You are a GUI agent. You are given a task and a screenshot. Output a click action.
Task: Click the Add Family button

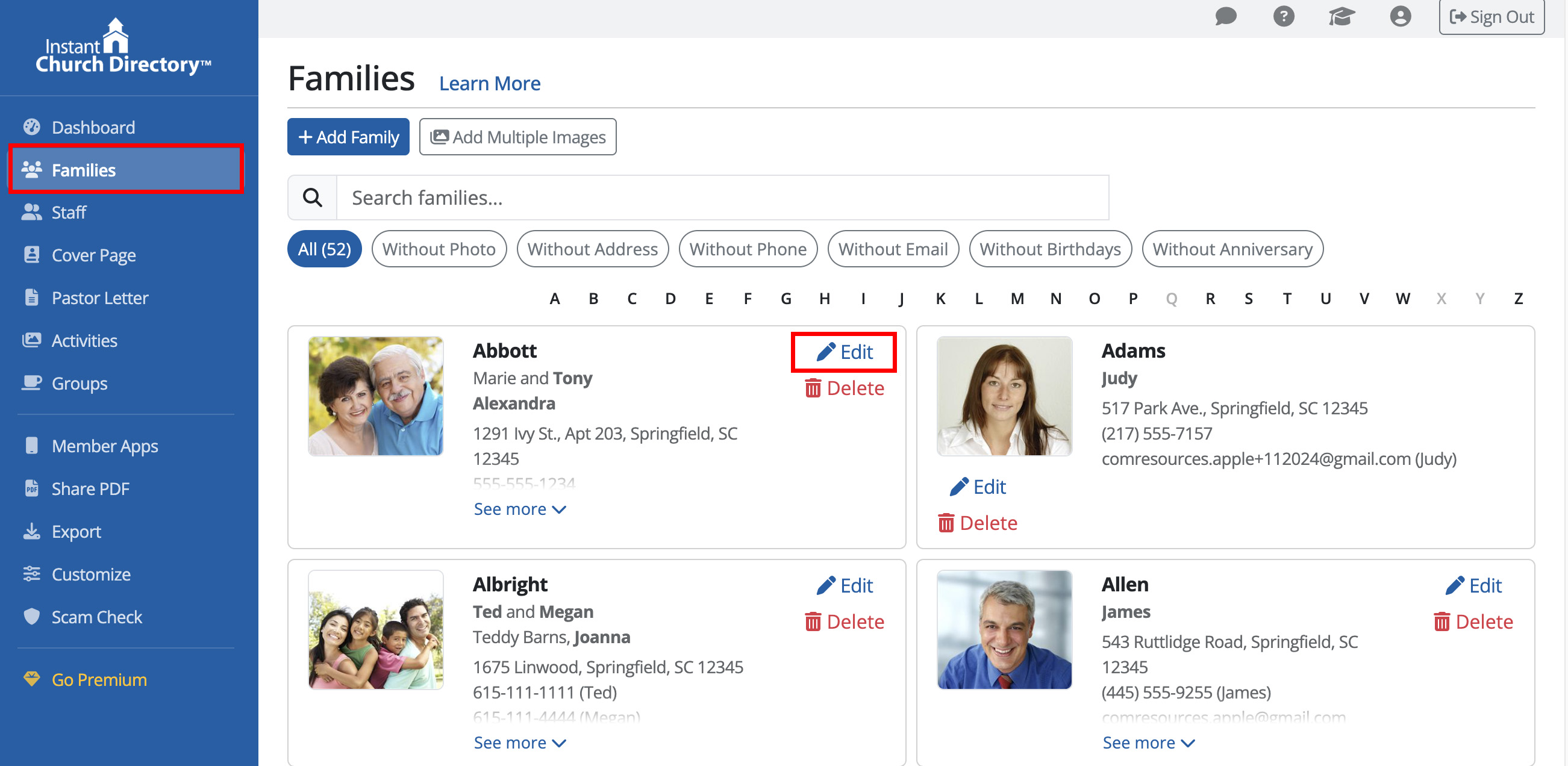(348, 137)
